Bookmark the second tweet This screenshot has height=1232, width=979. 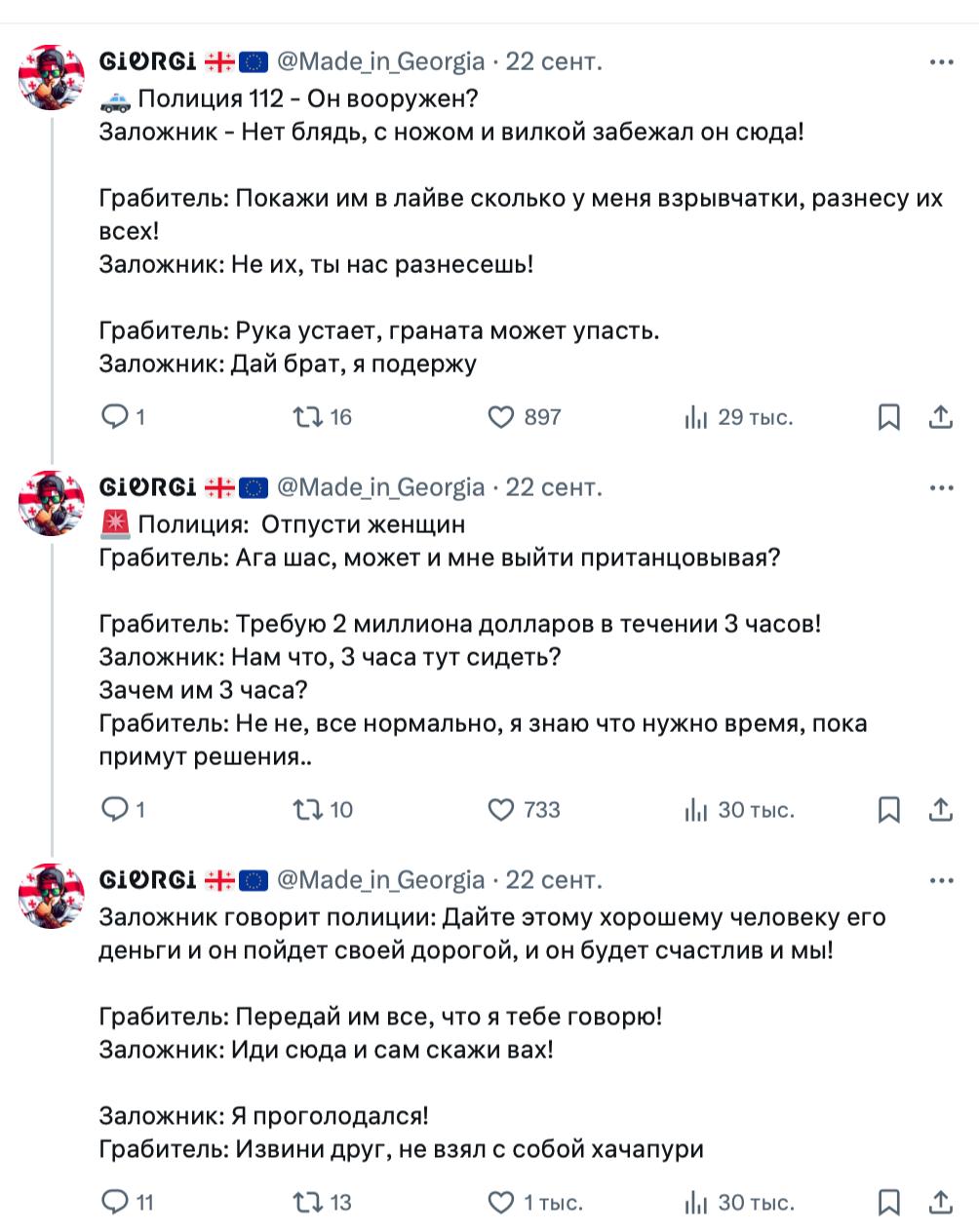pyautogui.click(x=889, y=810)
